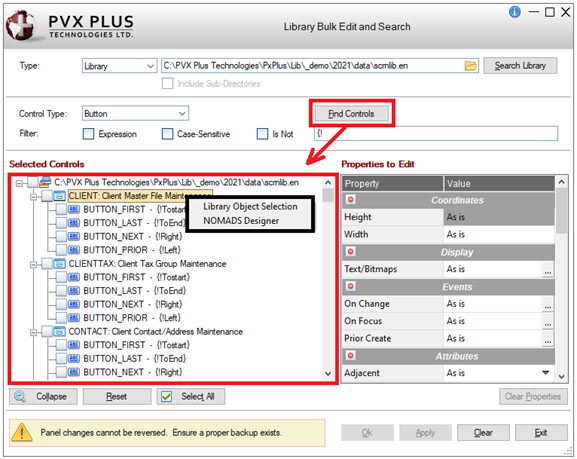Toggle the Is Not checkbox
Image resolution: width=577 pixels, height=459 pixels.
pos(262,134)
